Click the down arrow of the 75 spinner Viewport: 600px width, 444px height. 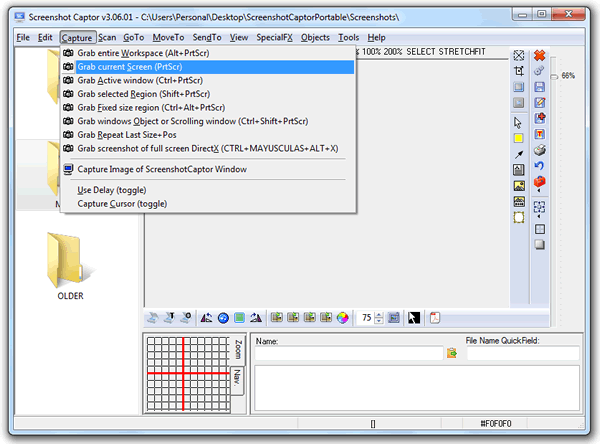pos(379,321)
